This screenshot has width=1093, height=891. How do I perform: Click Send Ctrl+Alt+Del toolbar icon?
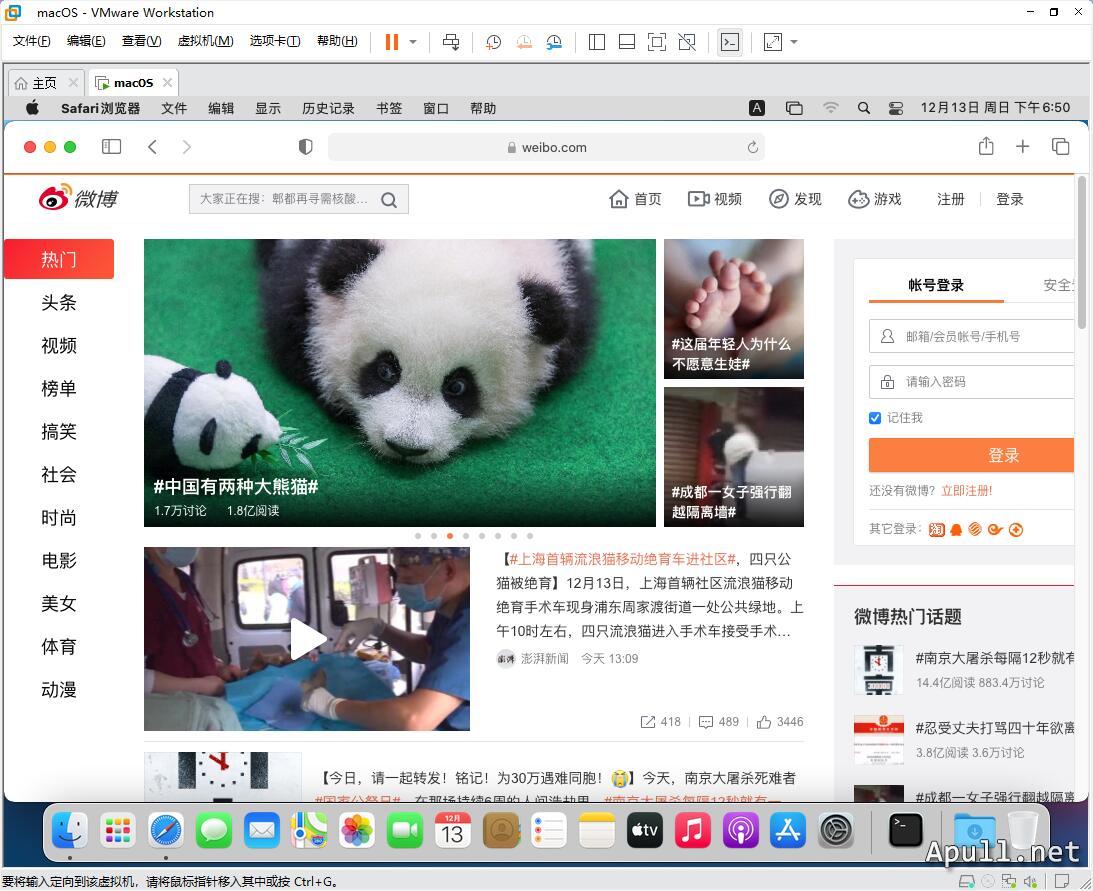pos(451,42)
